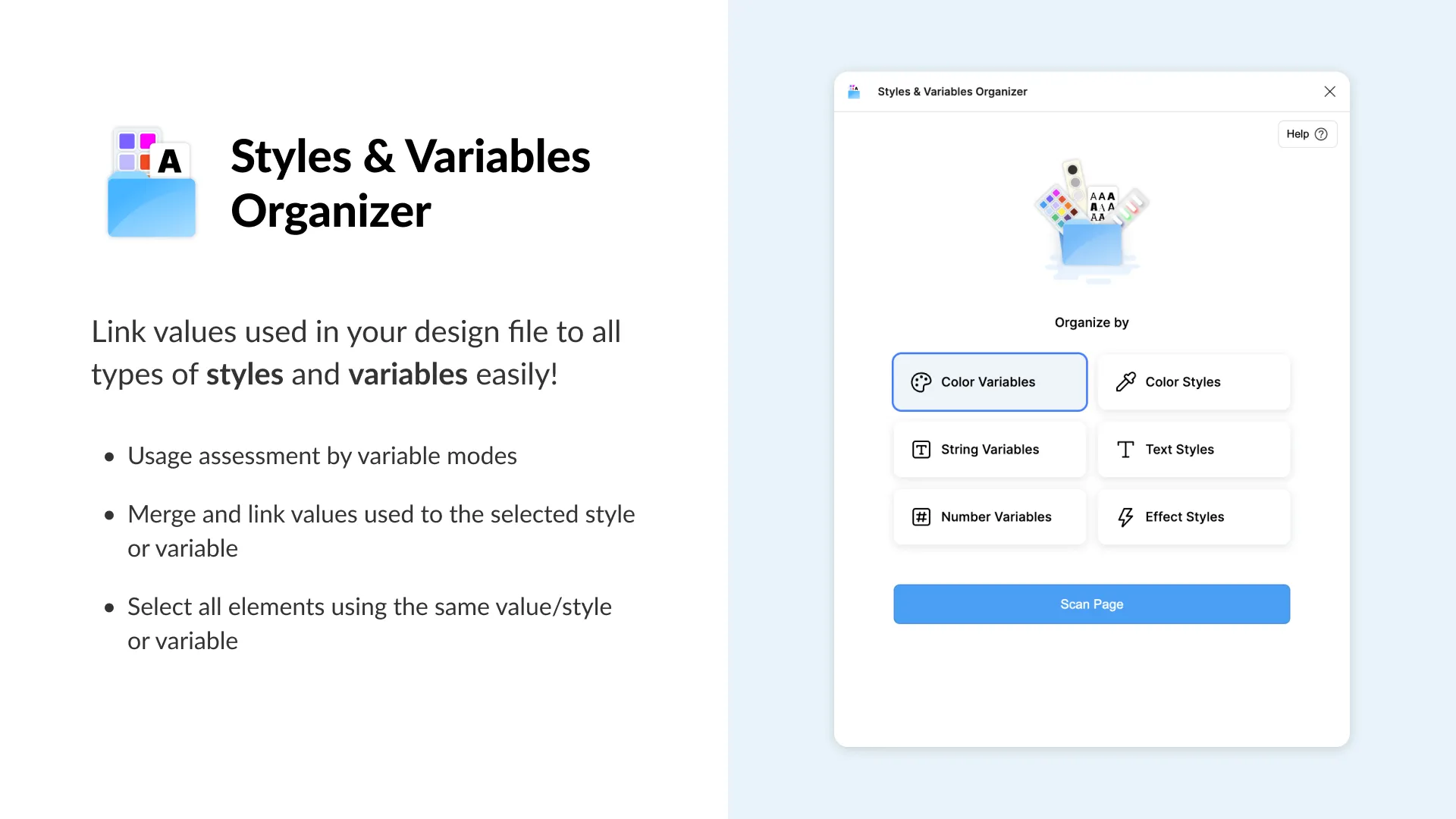This screenshot has width=1456, height=819.
Task: Click the Text Styles T icon
Action: [1127, 449]
